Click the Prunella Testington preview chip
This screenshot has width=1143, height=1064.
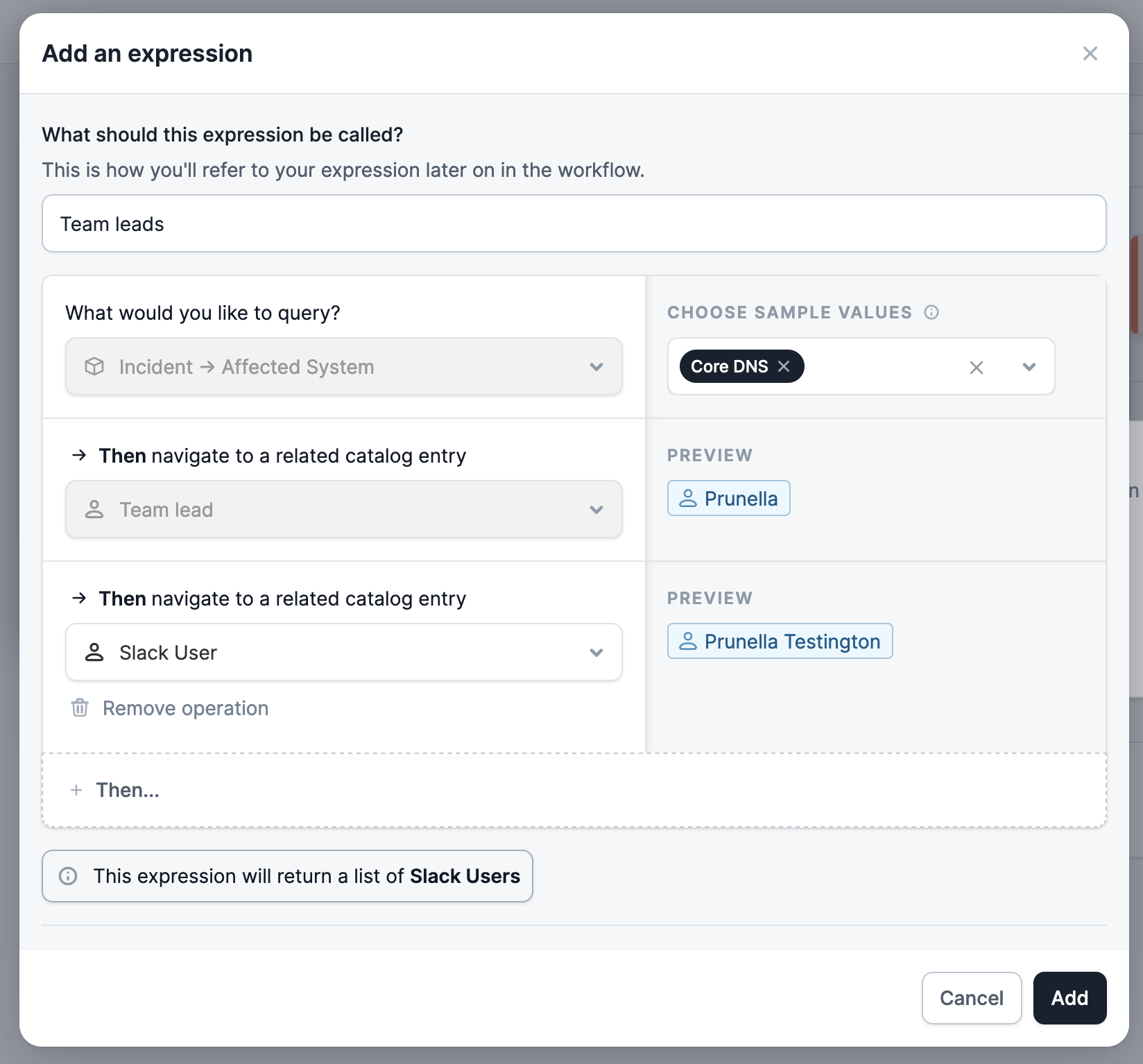point(780,641)
